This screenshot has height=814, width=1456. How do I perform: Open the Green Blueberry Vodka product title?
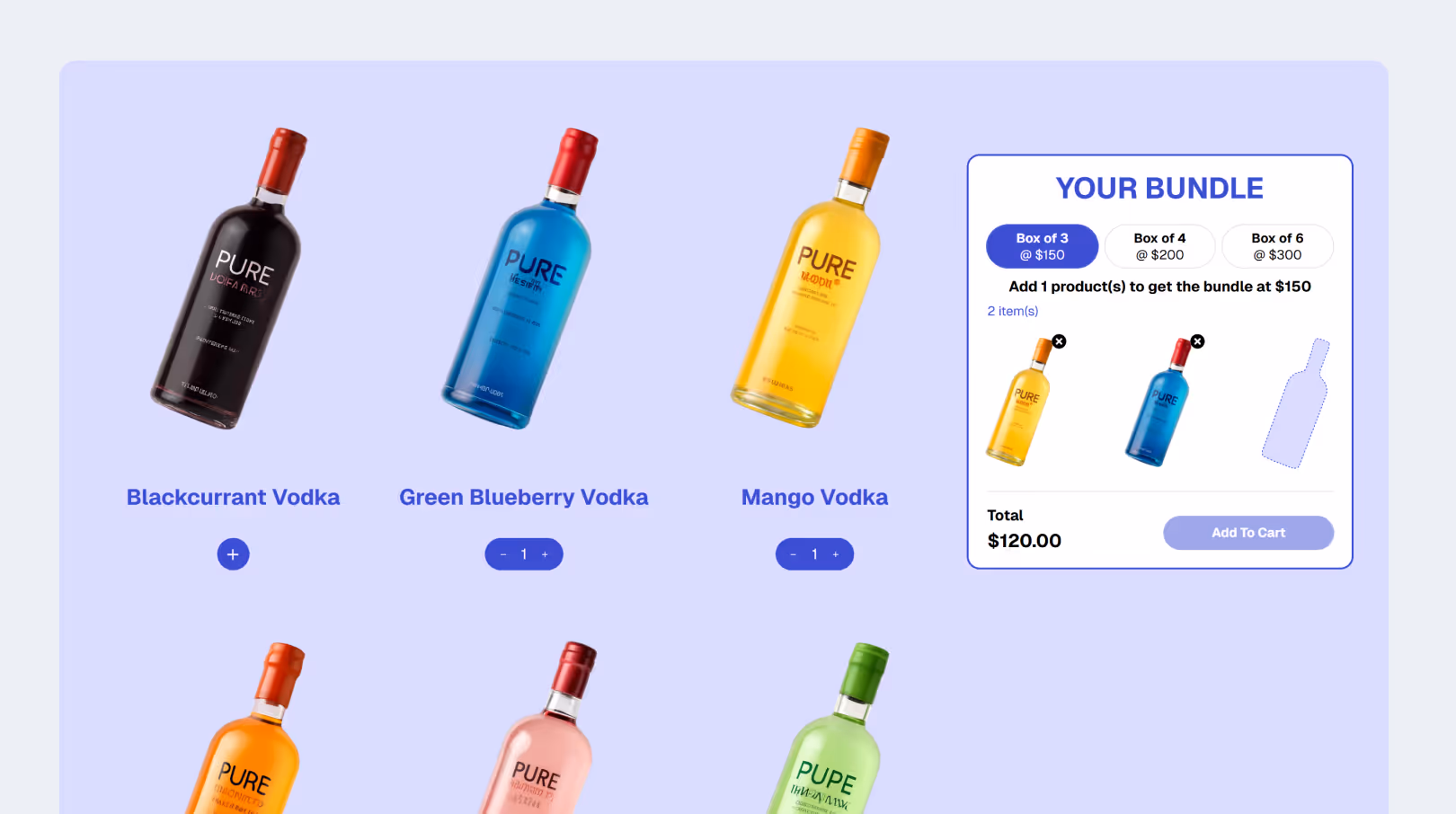(524, 497)
